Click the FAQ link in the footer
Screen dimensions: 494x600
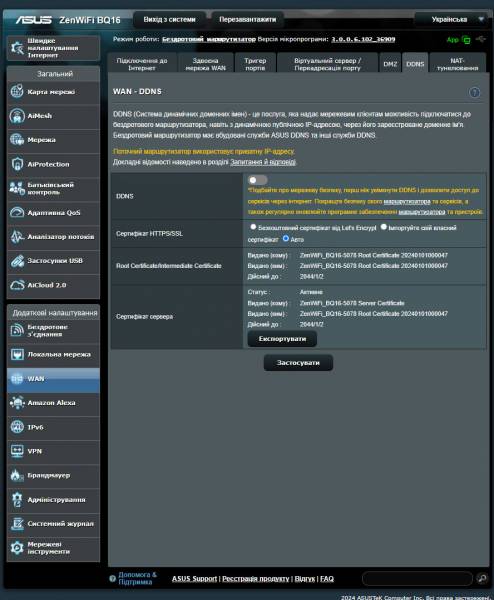pos(327,579)
